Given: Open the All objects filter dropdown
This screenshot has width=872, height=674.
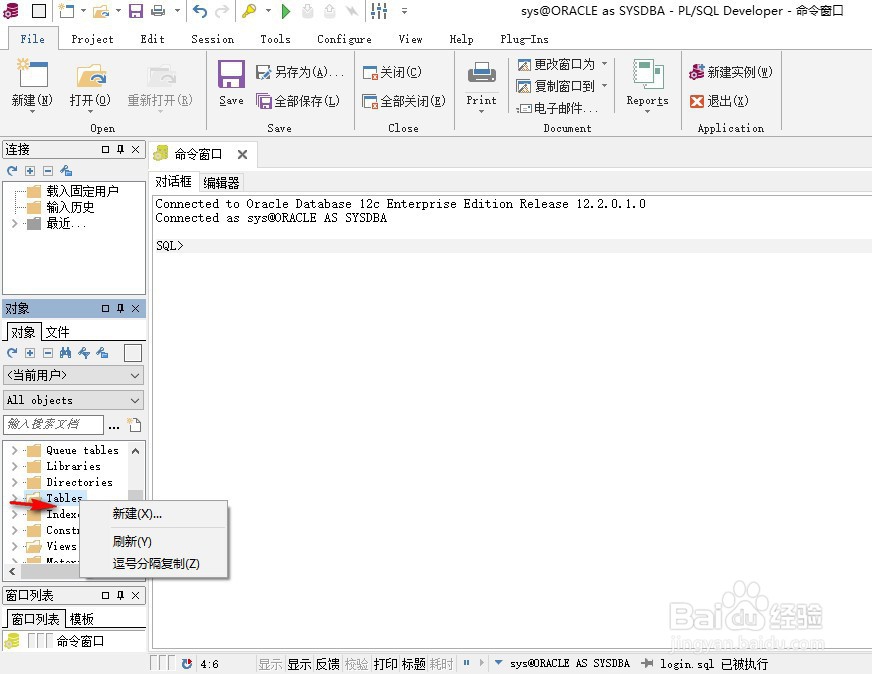Looking at the screenshot, I should point(73,400).
